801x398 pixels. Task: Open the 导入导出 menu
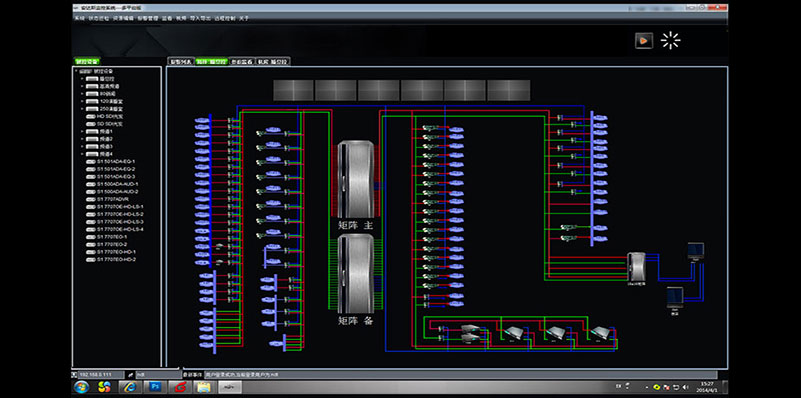pyautogui.click(x=200, y=18)
